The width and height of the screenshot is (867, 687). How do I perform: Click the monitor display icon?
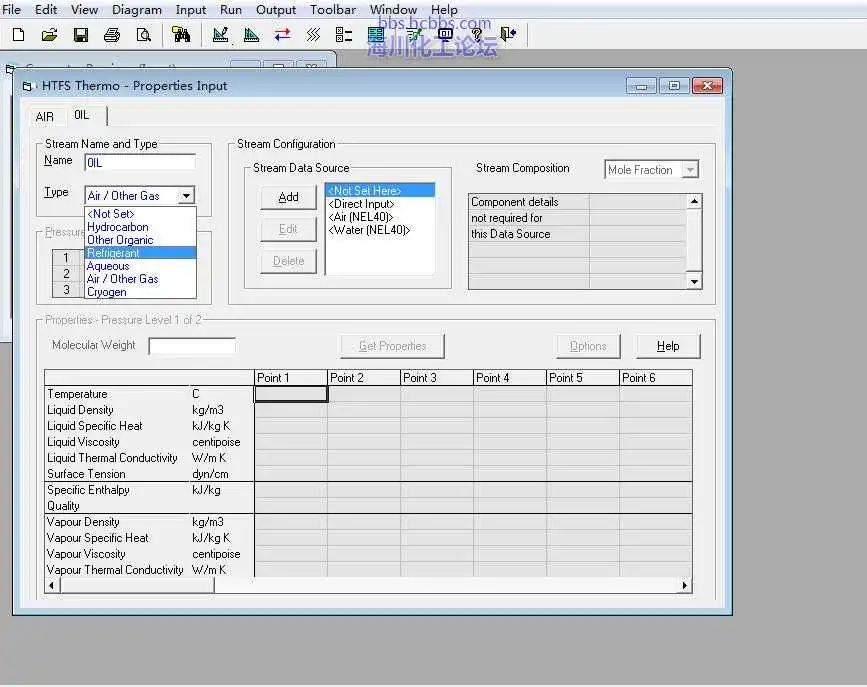445,35
